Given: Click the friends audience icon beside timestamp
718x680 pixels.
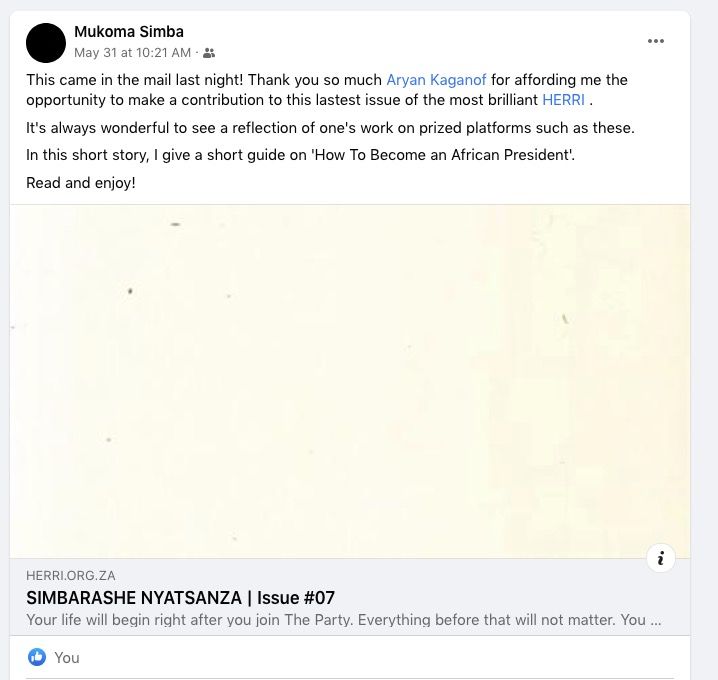Looking at the screenshot, I should pyautogui.click(x=209, y=53).
